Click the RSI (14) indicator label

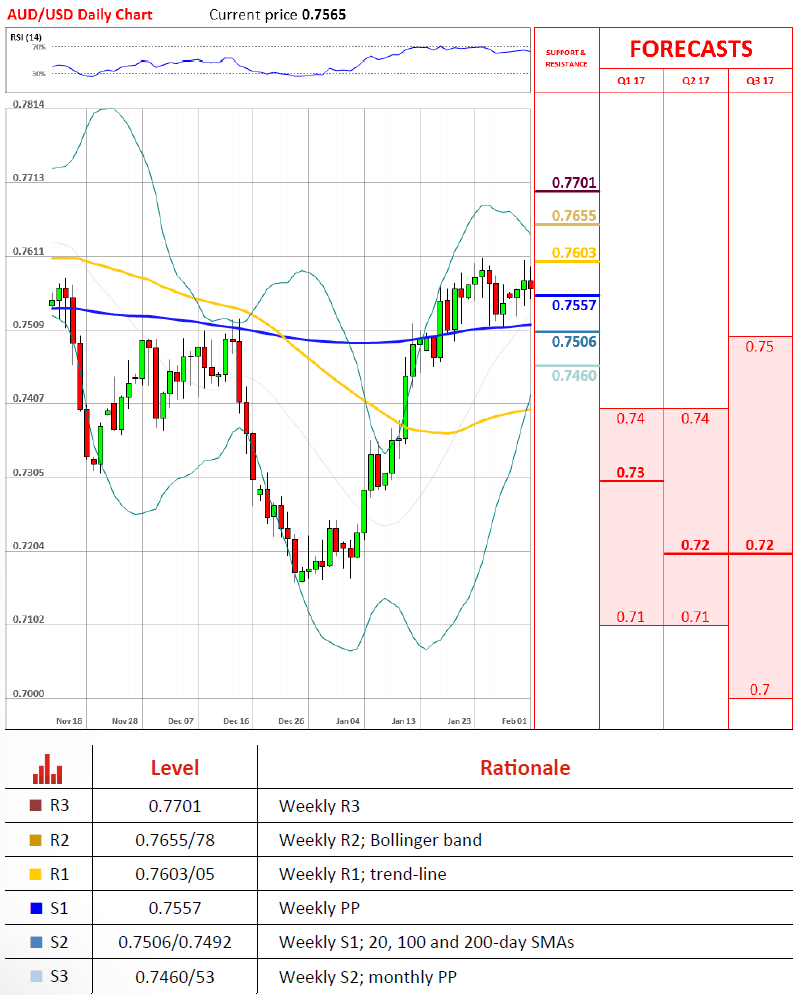26,37
